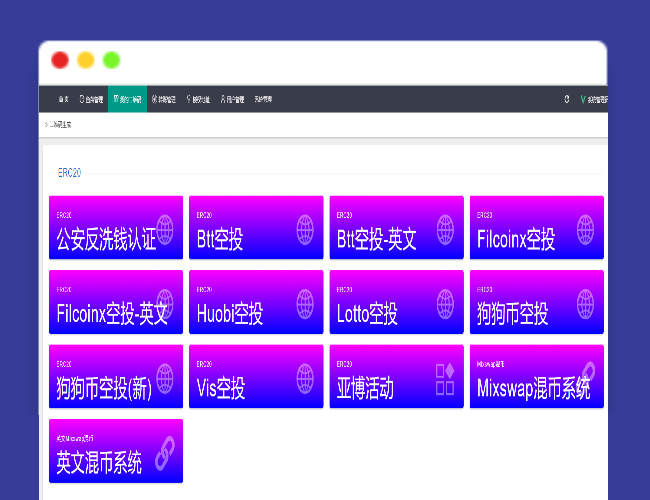The height and width of the screenshot is (500, 650).
Task: Click the green V logo icon
Action: tap(583, 99)
